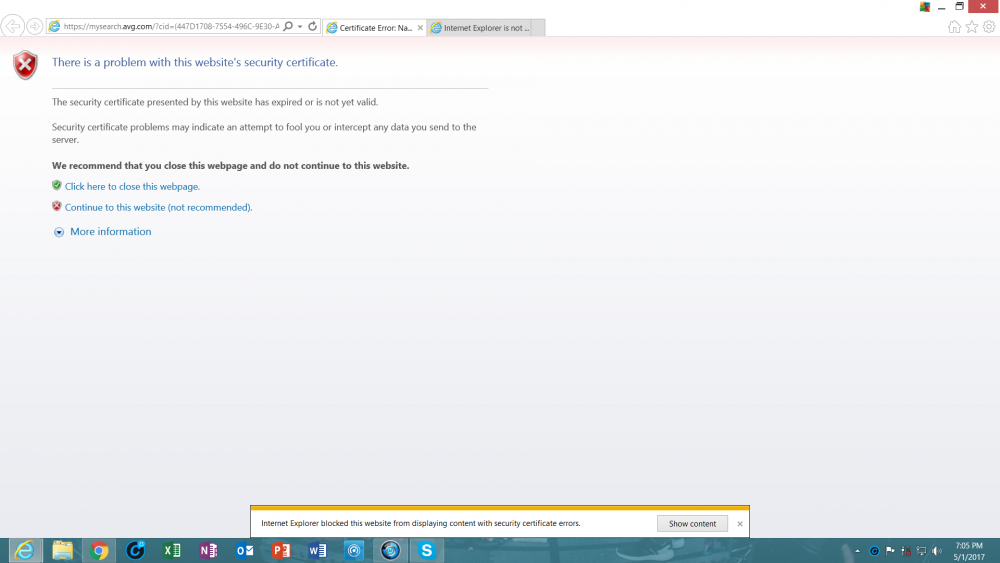Image resolution: width=1000 pixels, height=563 pixels.
Task: Click the mysearch.avg.com address field
Action: (x=171, y=26)
